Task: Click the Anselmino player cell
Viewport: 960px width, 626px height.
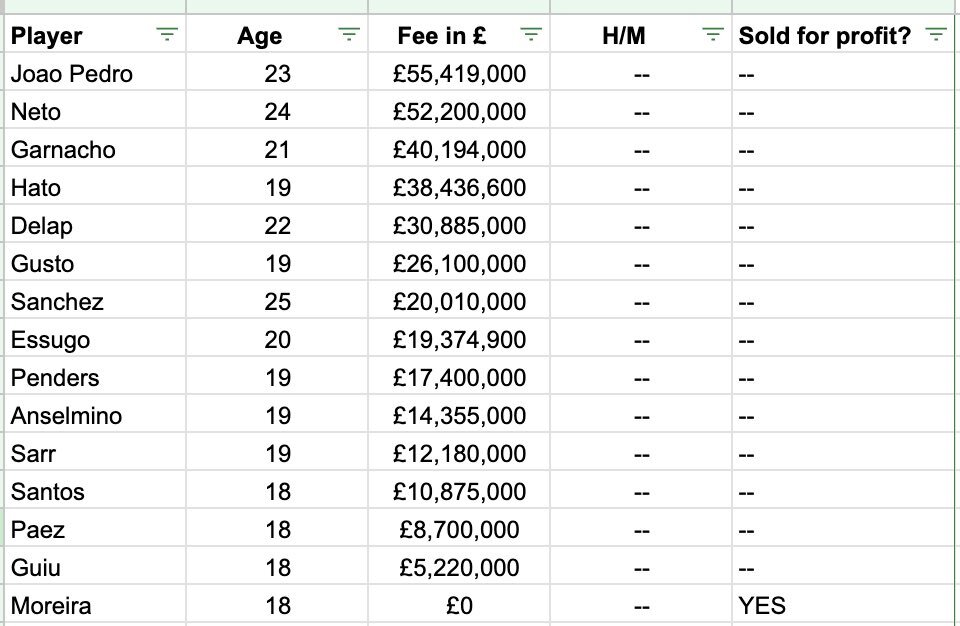Action: click(x=95, y=415)
